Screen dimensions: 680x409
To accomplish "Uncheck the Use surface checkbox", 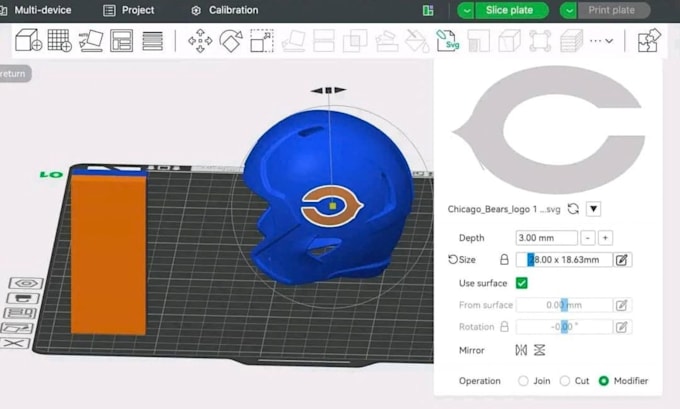I will [x=522, y=283].
